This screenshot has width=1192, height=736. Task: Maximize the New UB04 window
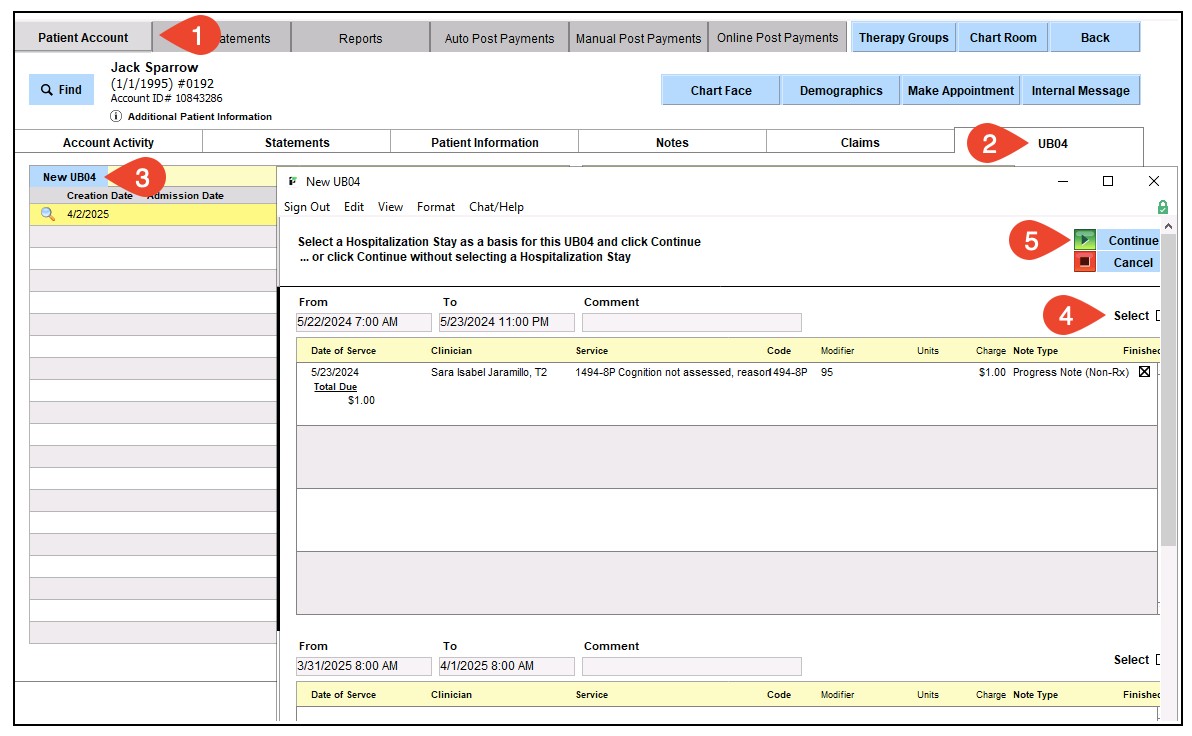click(1108, 181)
